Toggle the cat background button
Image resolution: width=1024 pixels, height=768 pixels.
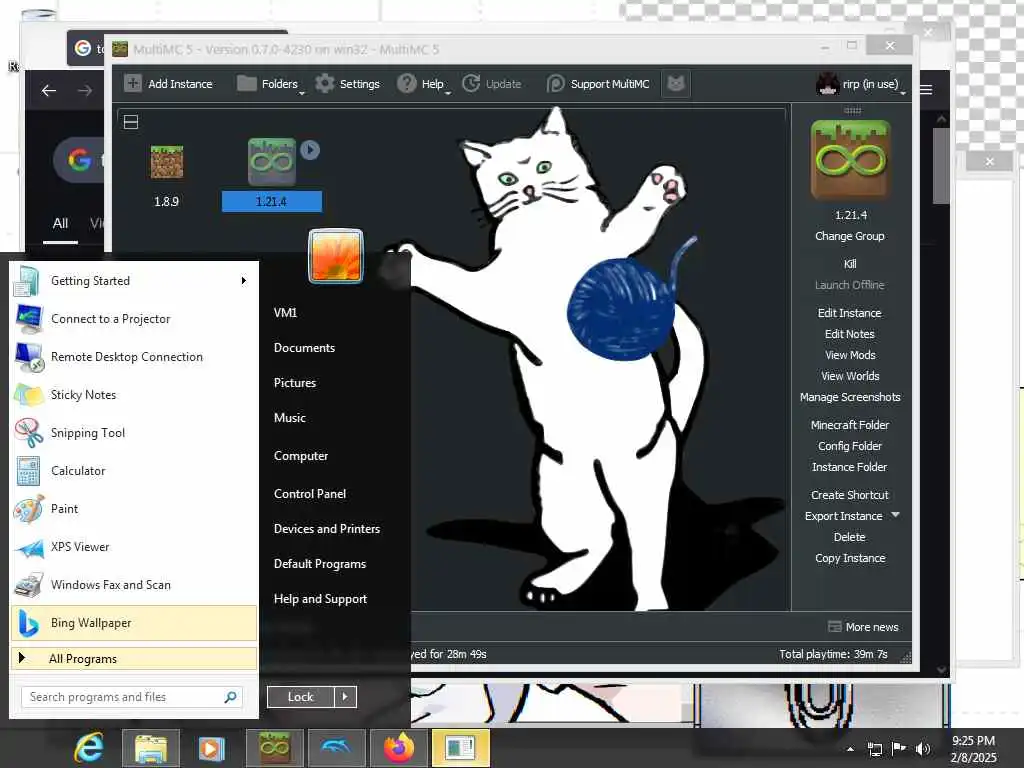pyautogui.click(x=676, y=84)
